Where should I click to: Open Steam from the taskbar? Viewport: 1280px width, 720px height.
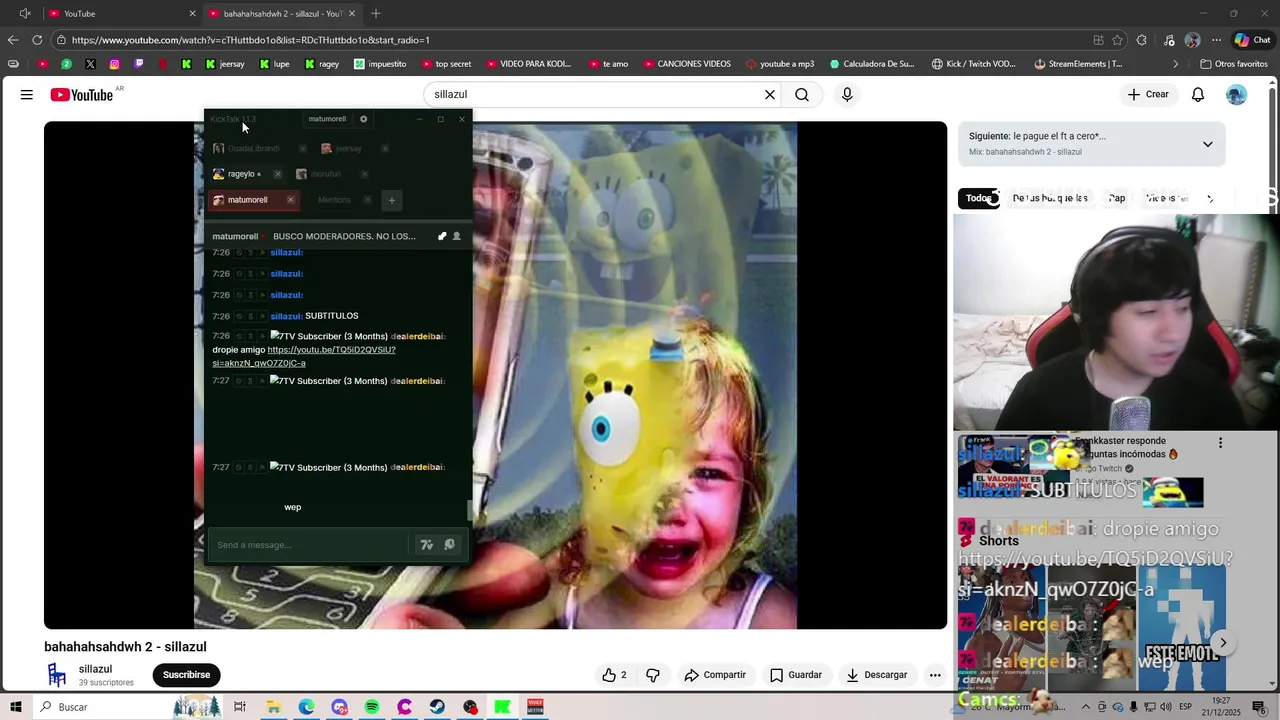point(437,707)
